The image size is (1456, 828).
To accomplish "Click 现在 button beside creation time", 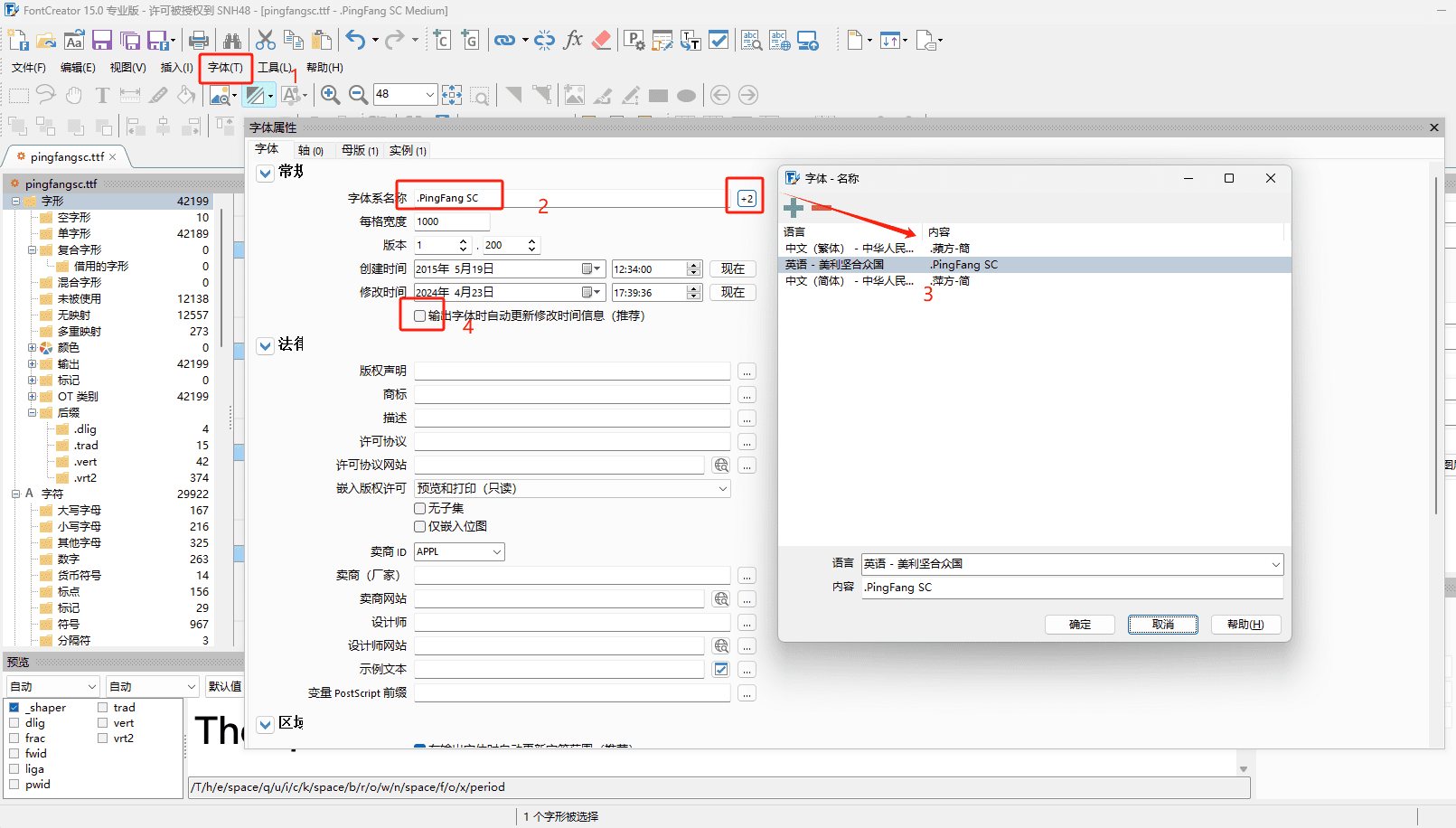I will click(732, 269).
